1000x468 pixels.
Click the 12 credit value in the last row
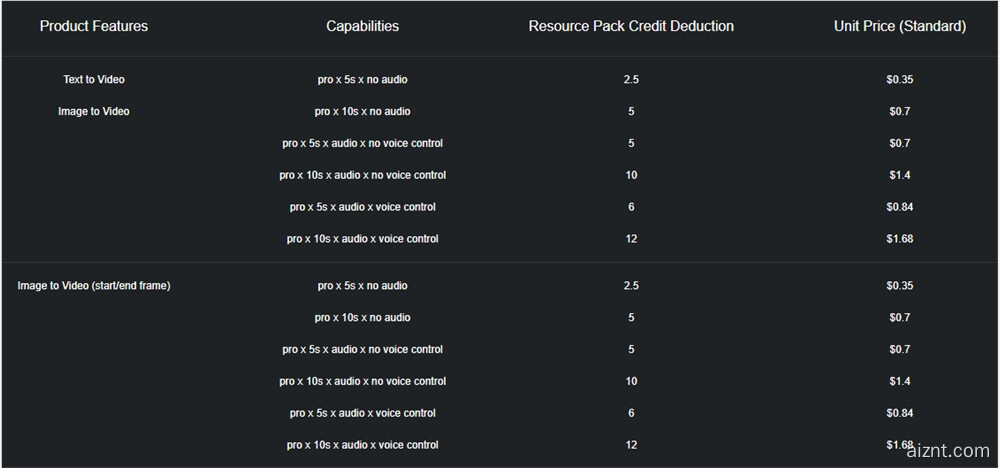point(631,445)
